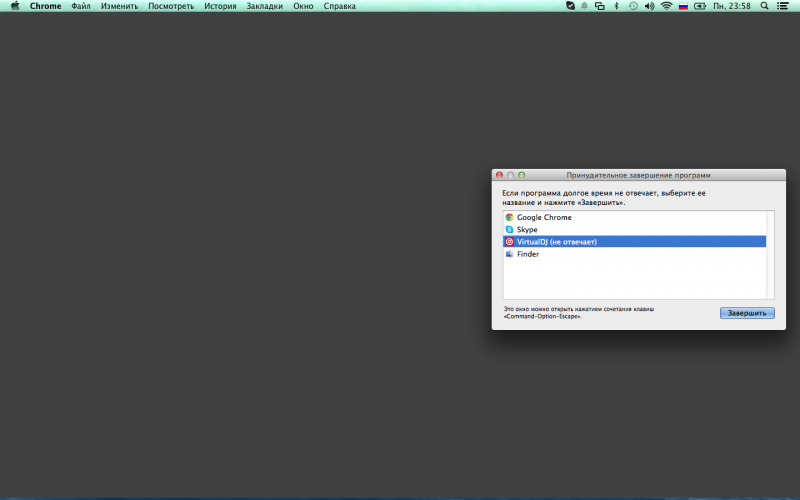Click the Finder icon in list
This screenshot has height=500, width=800.
click(509, 254)
